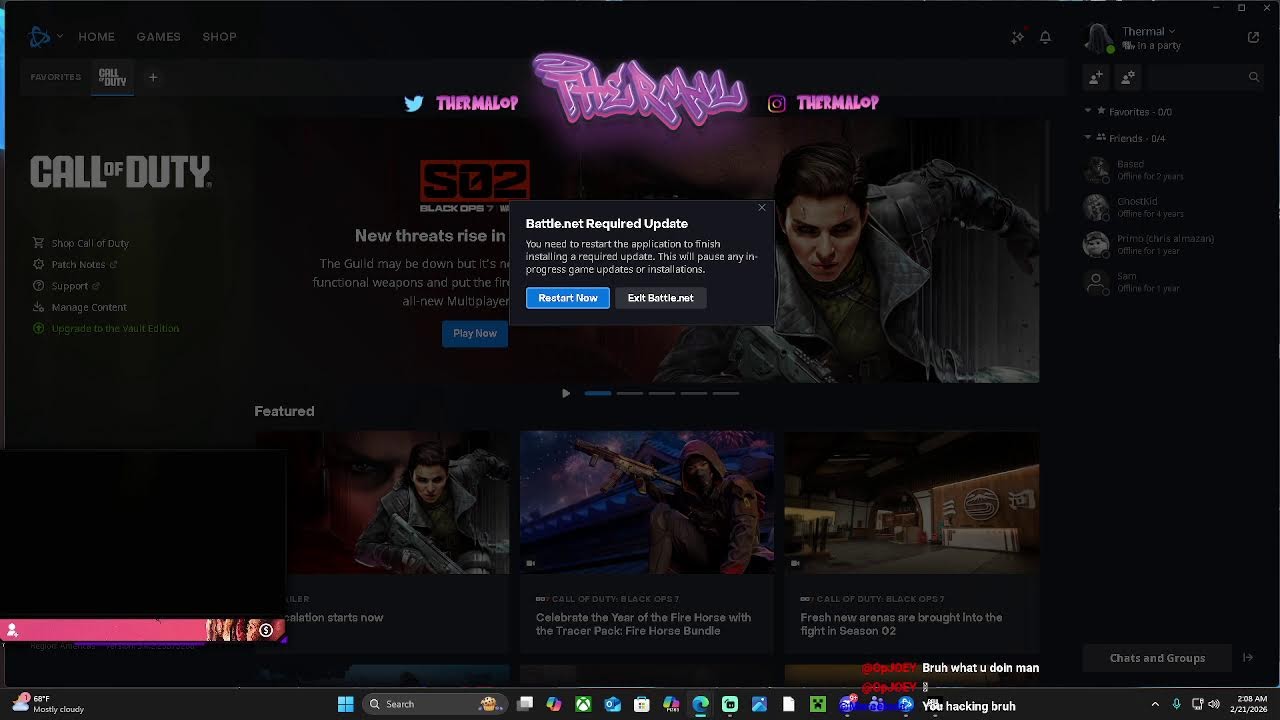Open Microsoft Store from taskbar
Screen dimensions: 1280x720
point(642,704)
